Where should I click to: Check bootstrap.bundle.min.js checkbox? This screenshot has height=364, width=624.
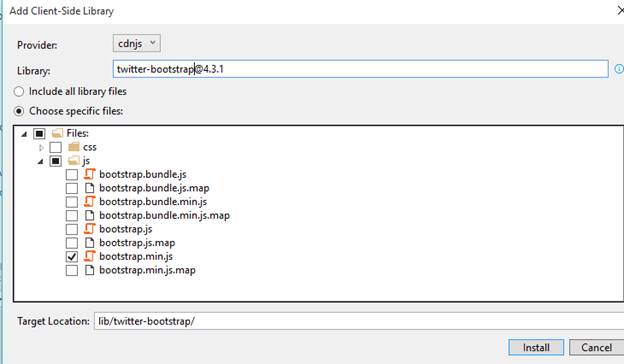pos(72,202)
